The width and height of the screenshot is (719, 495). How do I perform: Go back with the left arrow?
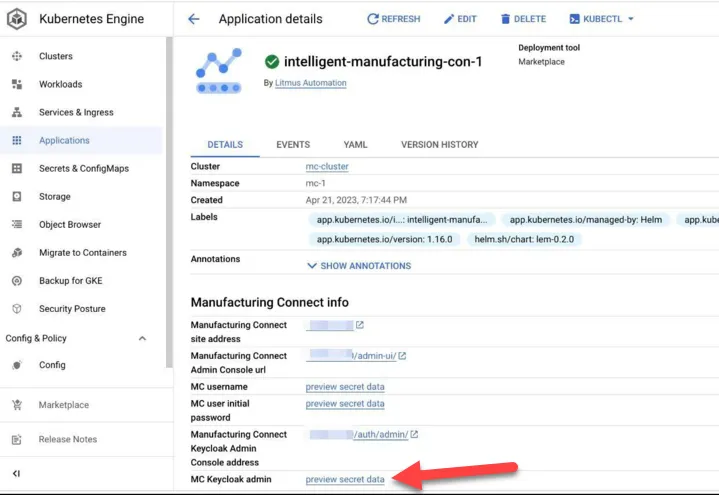click(194, 19)
